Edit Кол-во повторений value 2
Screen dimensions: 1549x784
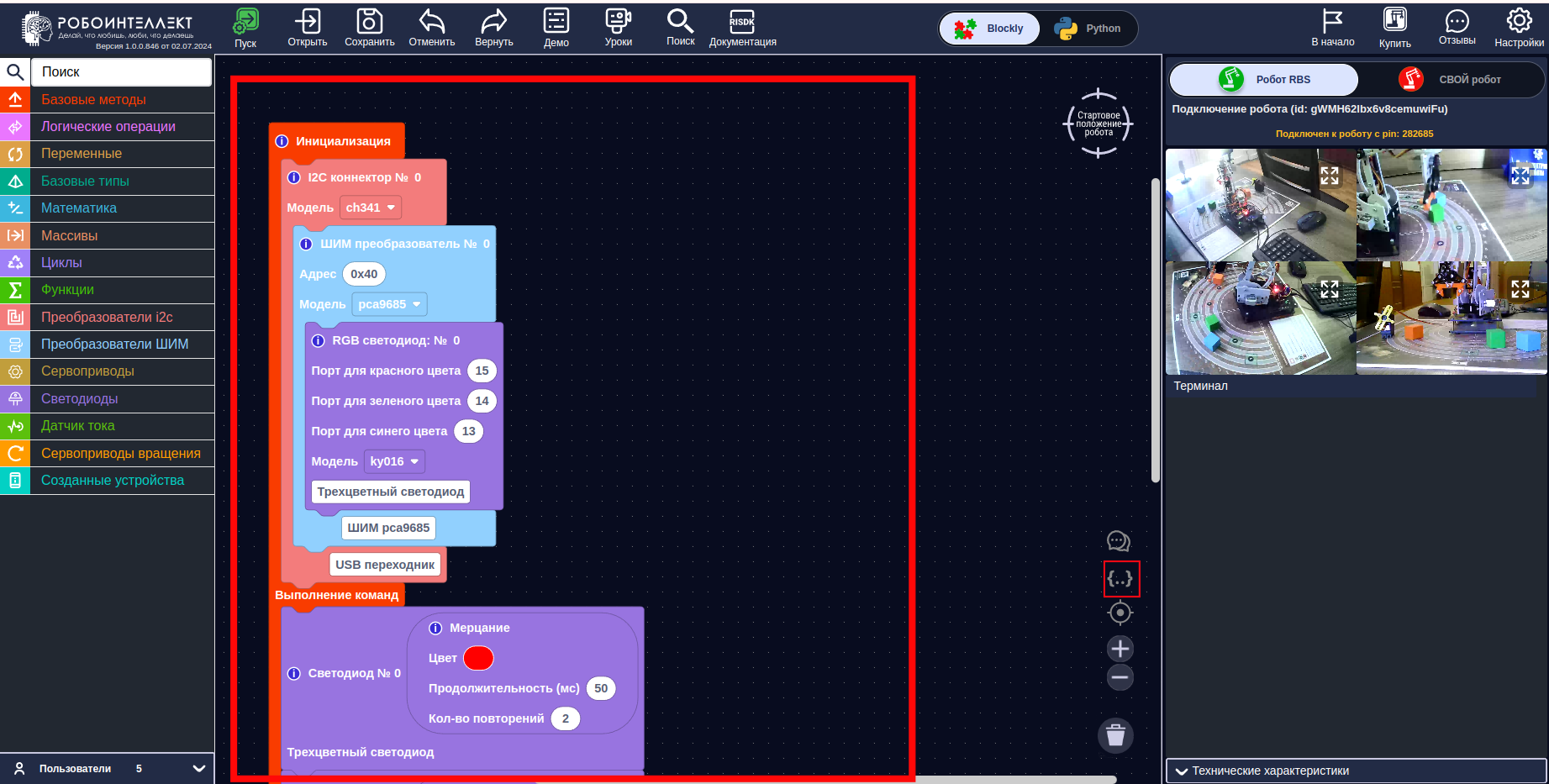coord(566,718)
